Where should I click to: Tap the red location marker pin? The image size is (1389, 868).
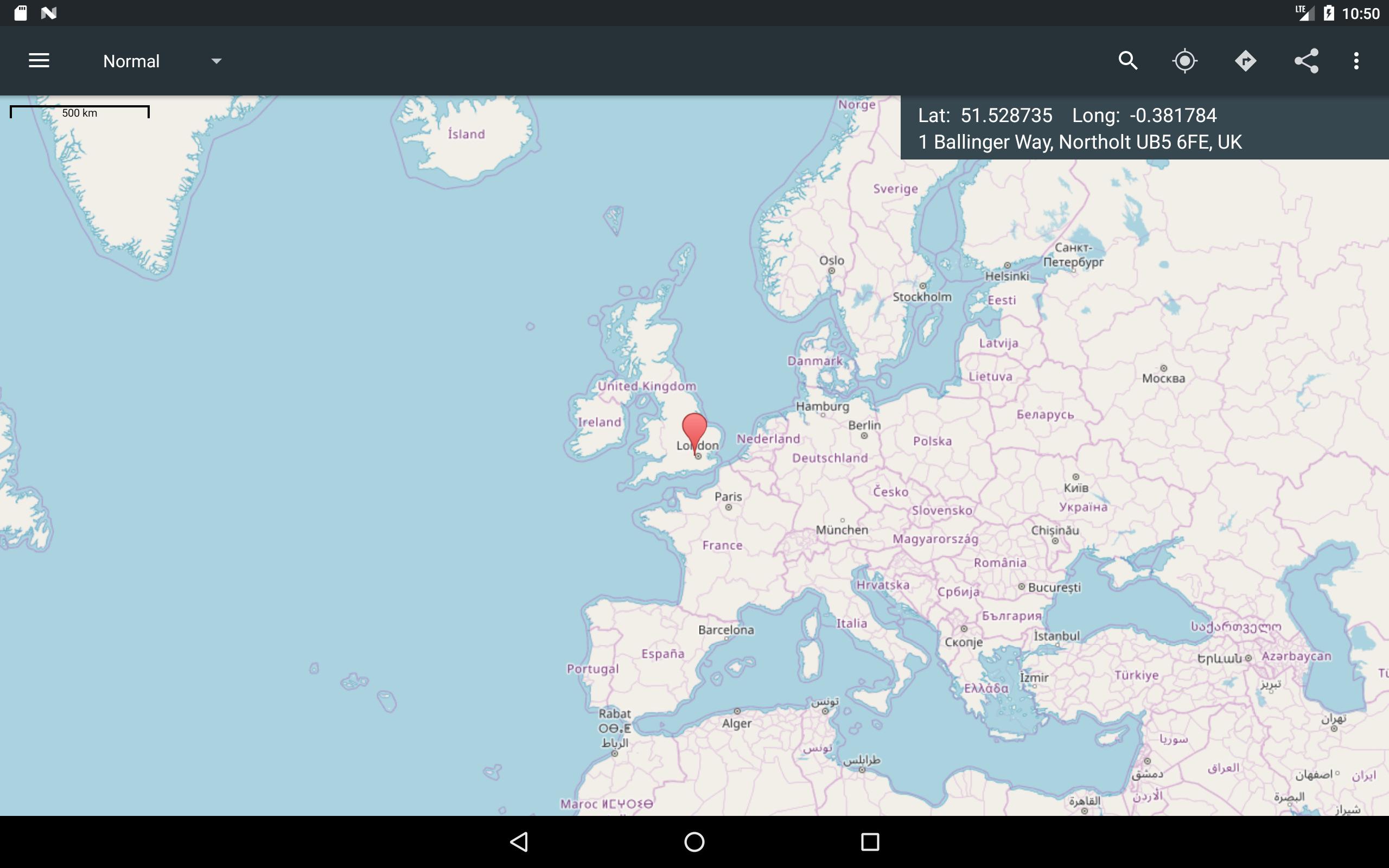[x=694, y=433]
